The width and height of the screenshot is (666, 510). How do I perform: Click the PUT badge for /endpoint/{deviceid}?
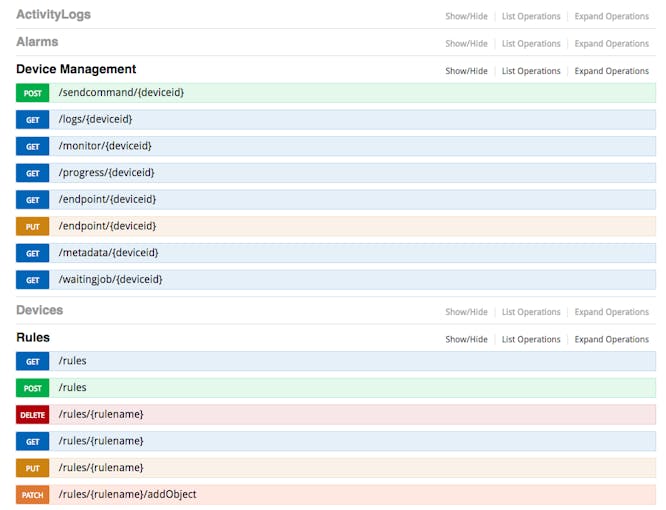pyautogui.click(x=33, y=226)
